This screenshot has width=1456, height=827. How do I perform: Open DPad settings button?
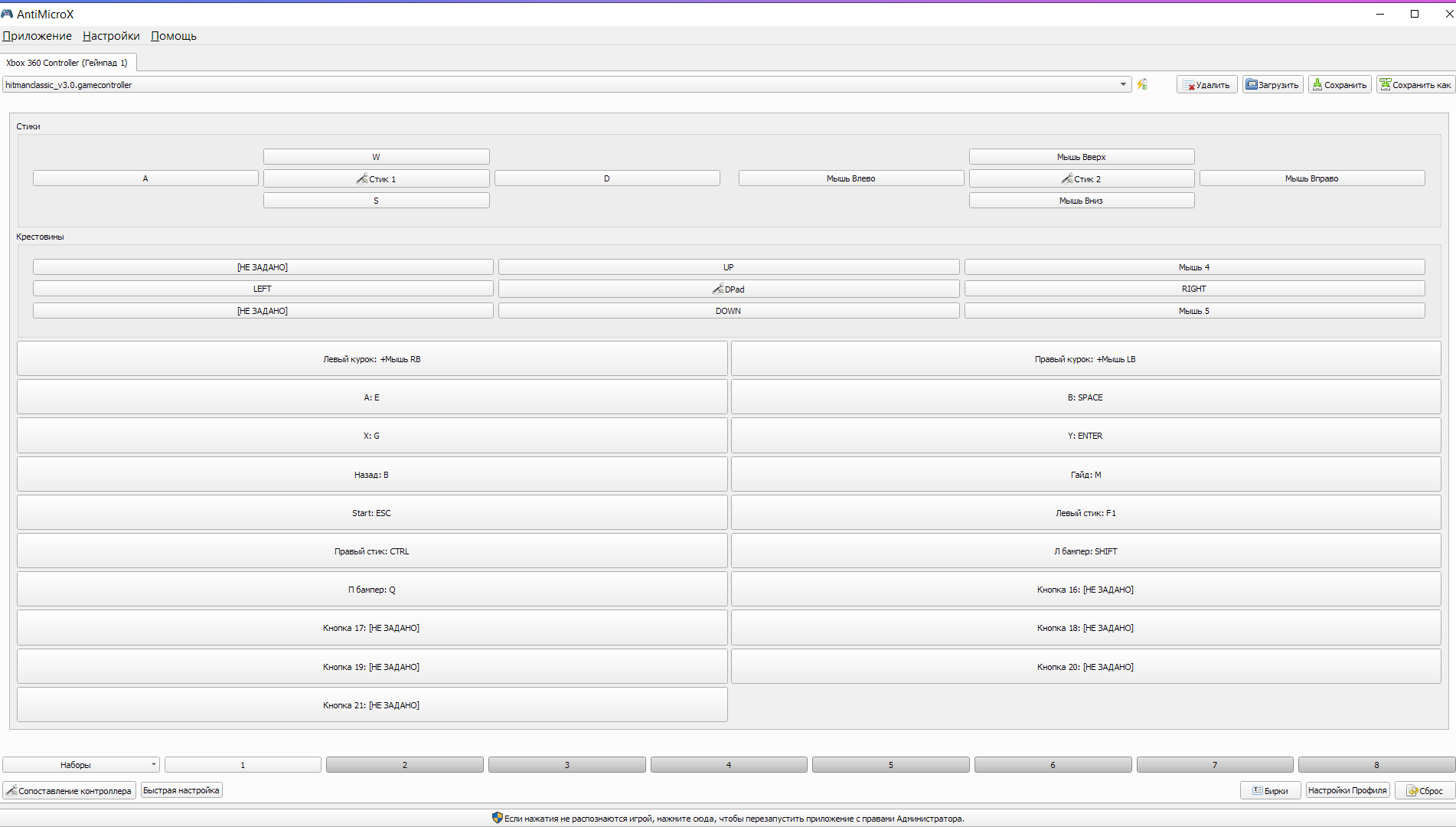click(728, 289)
